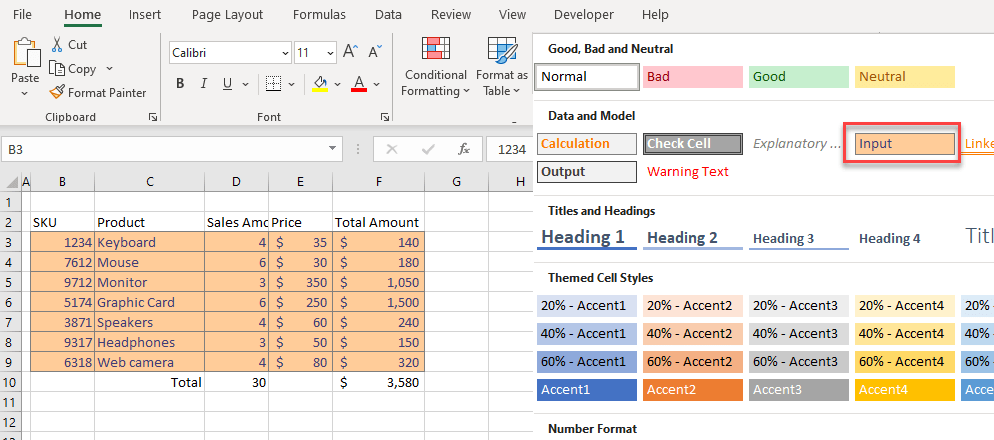
Task: Apply the Good cell style
Action: click(799, 77)
